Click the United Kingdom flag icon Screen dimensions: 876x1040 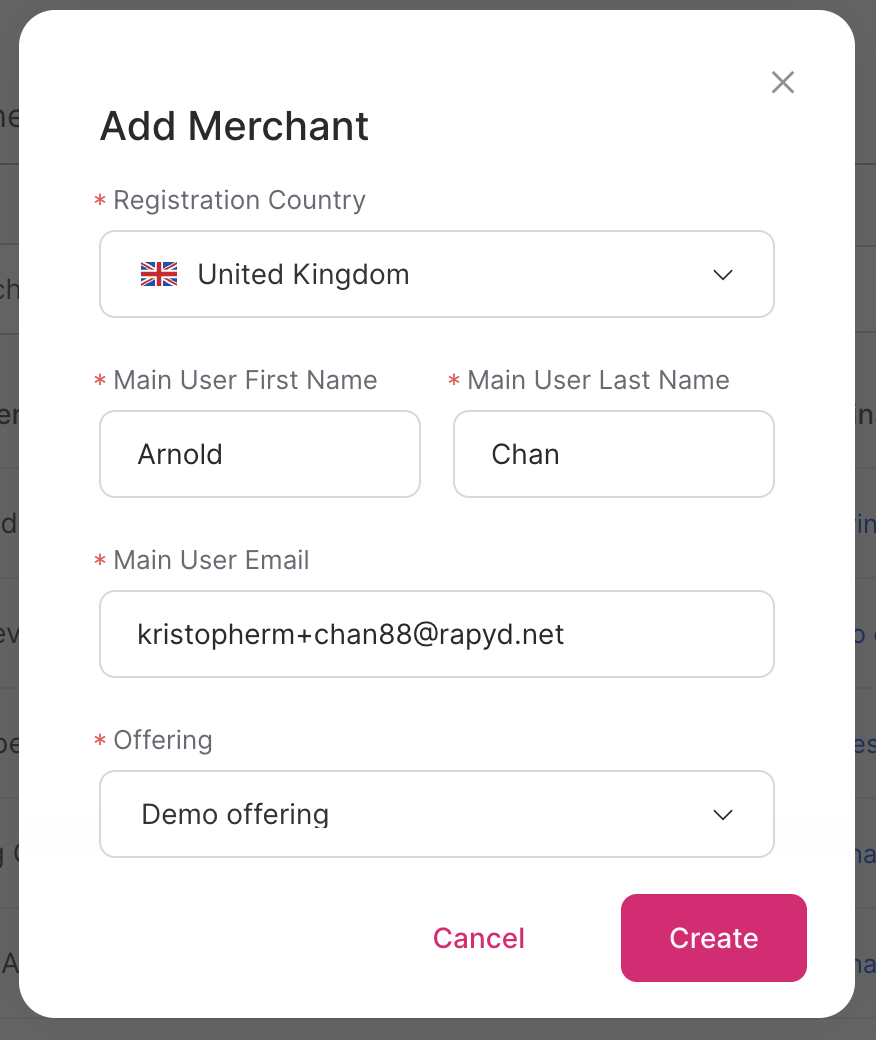coord(158,273)
